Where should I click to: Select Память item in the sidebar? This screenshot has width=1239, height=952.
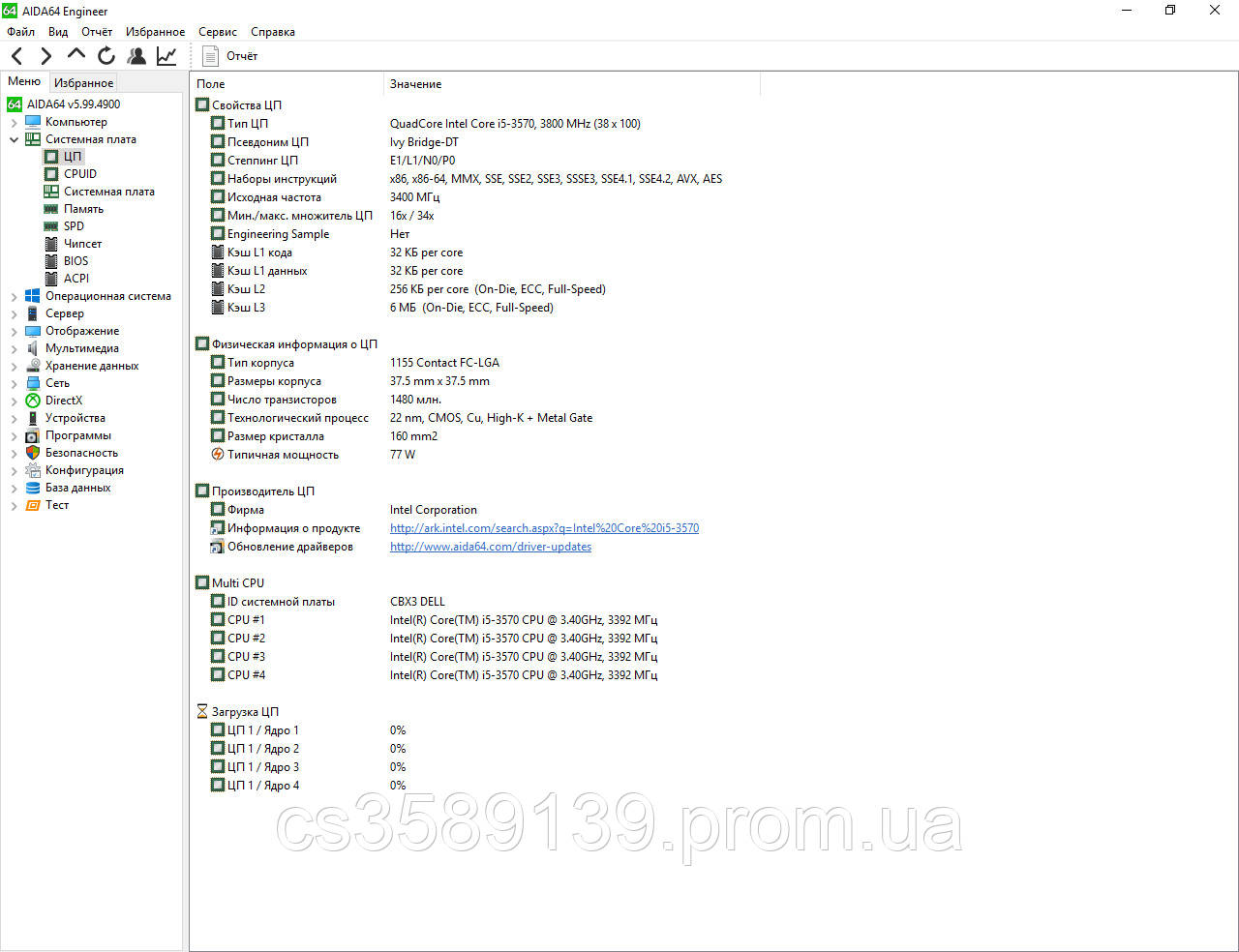click(83, 209)
